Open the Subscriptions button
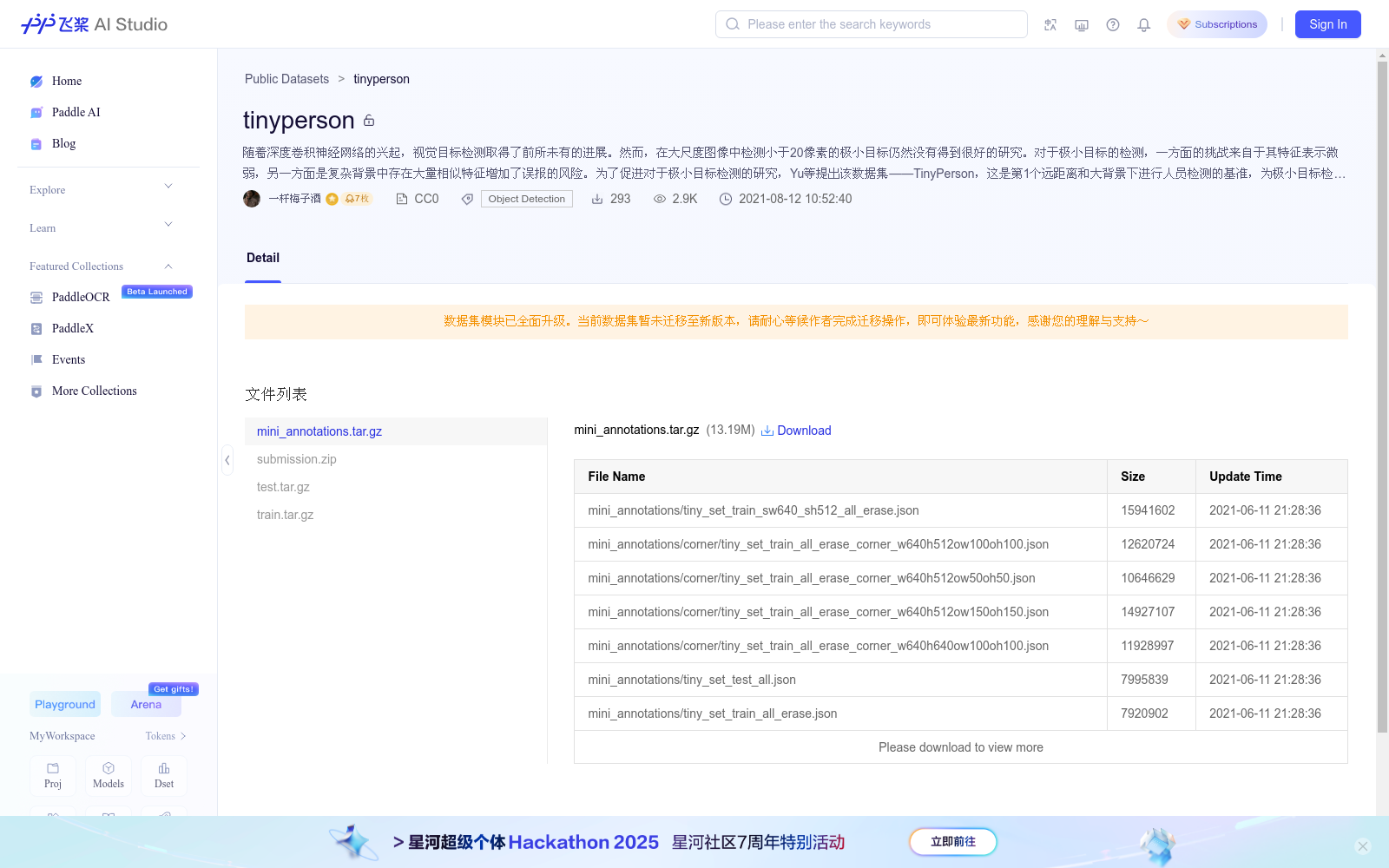 click(1217, 24)
